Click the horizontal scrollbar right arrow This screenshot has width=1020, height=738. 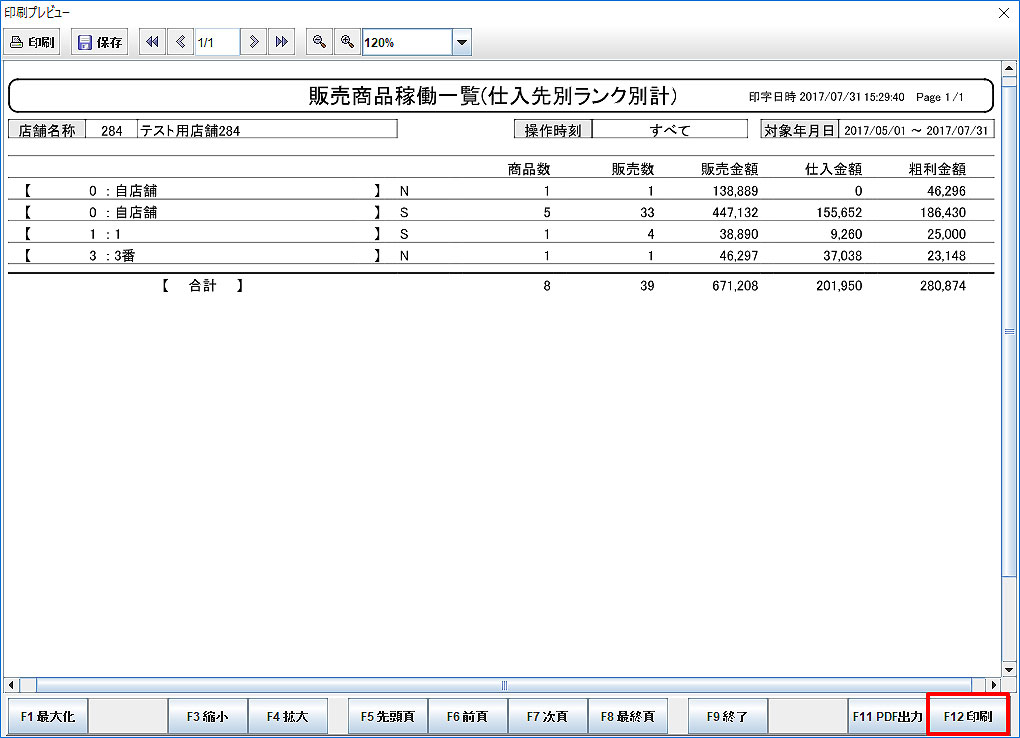click(x=993, y=685)
